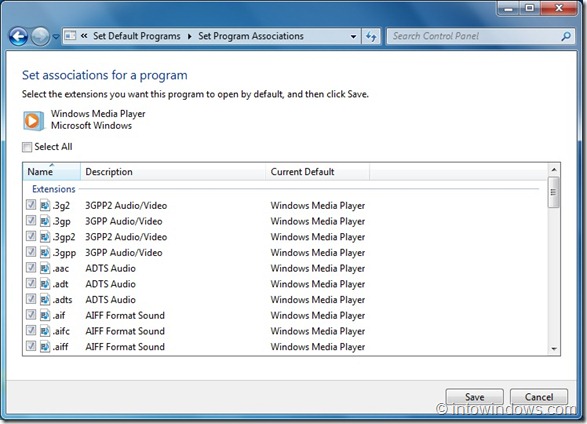This screenshot has width=587, height=424.
Task: Click the extensions list scrollbar thumb
Action: coord(554,192)
